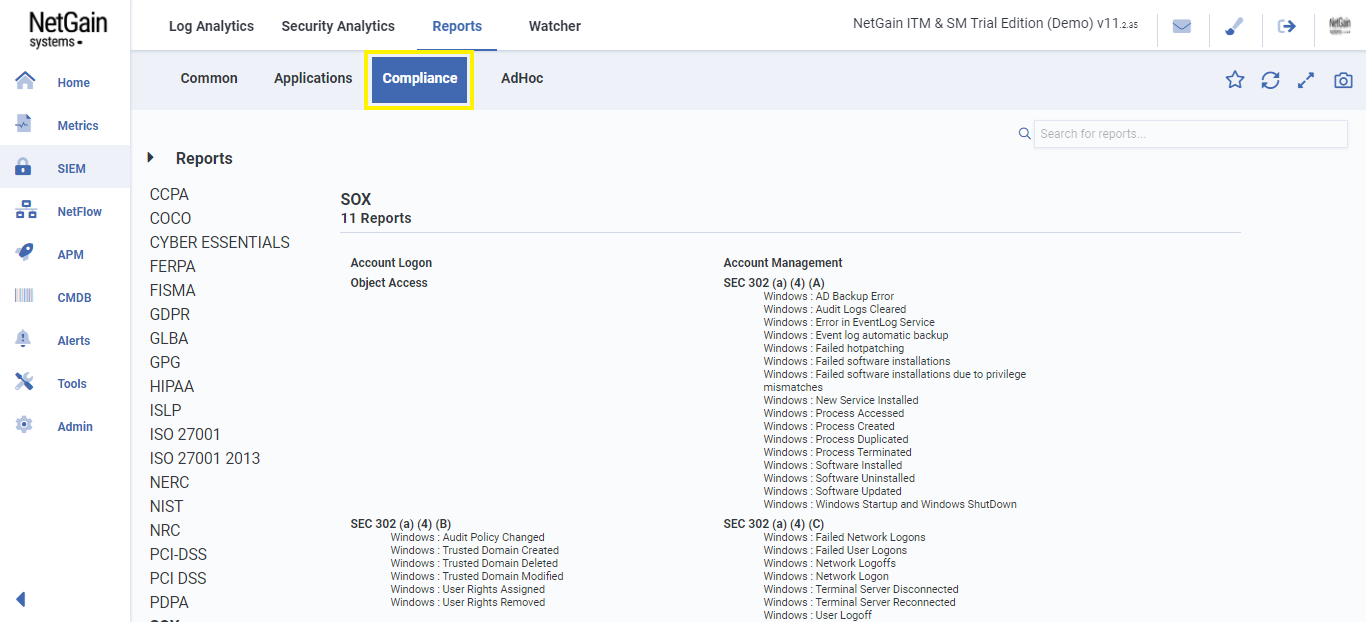Open the Home sidebar icon
1366x622 pixels.
[x=25, y=81]
